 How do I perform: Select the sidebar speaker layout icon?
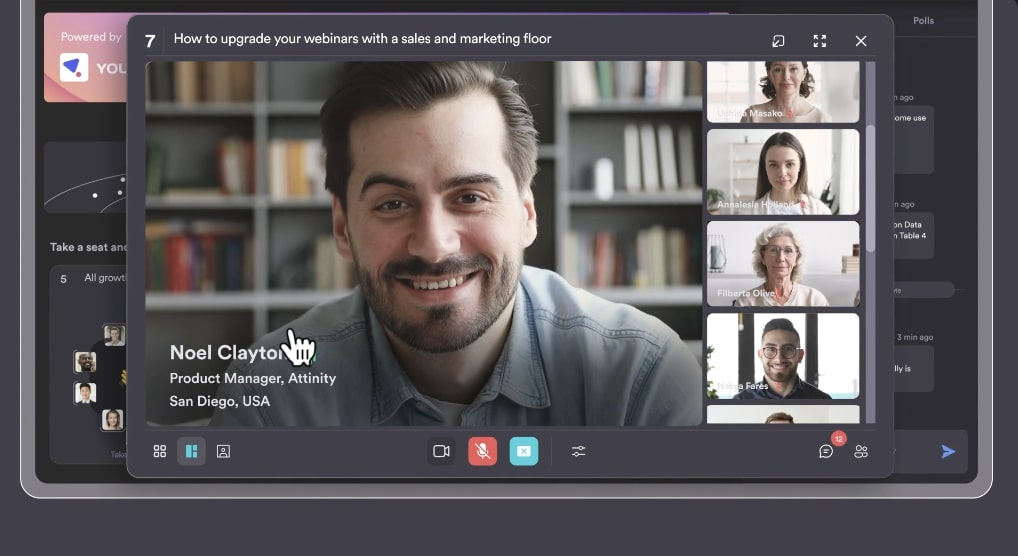point(191,451)
